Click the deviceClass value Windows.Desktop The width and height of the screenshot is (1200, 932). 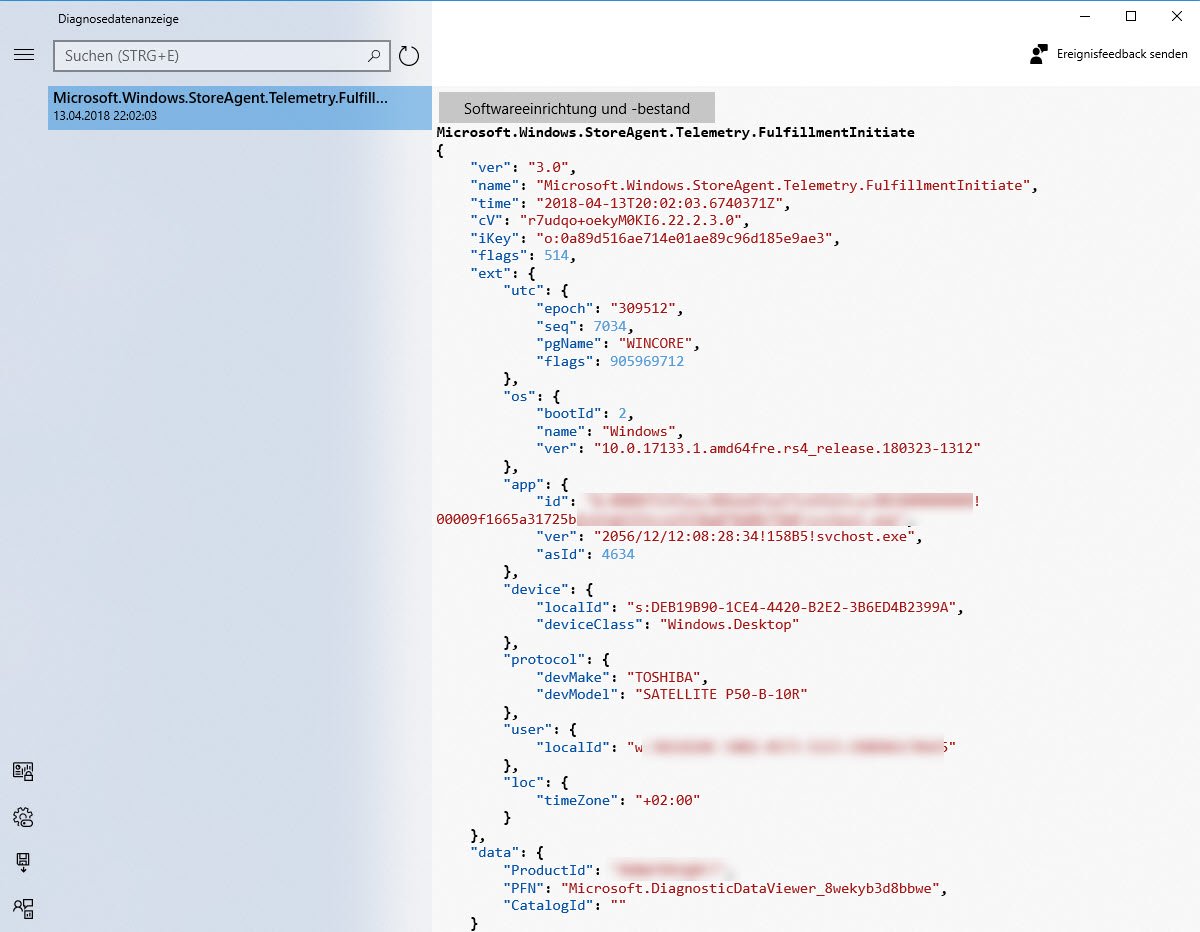[x=729, y=624]
